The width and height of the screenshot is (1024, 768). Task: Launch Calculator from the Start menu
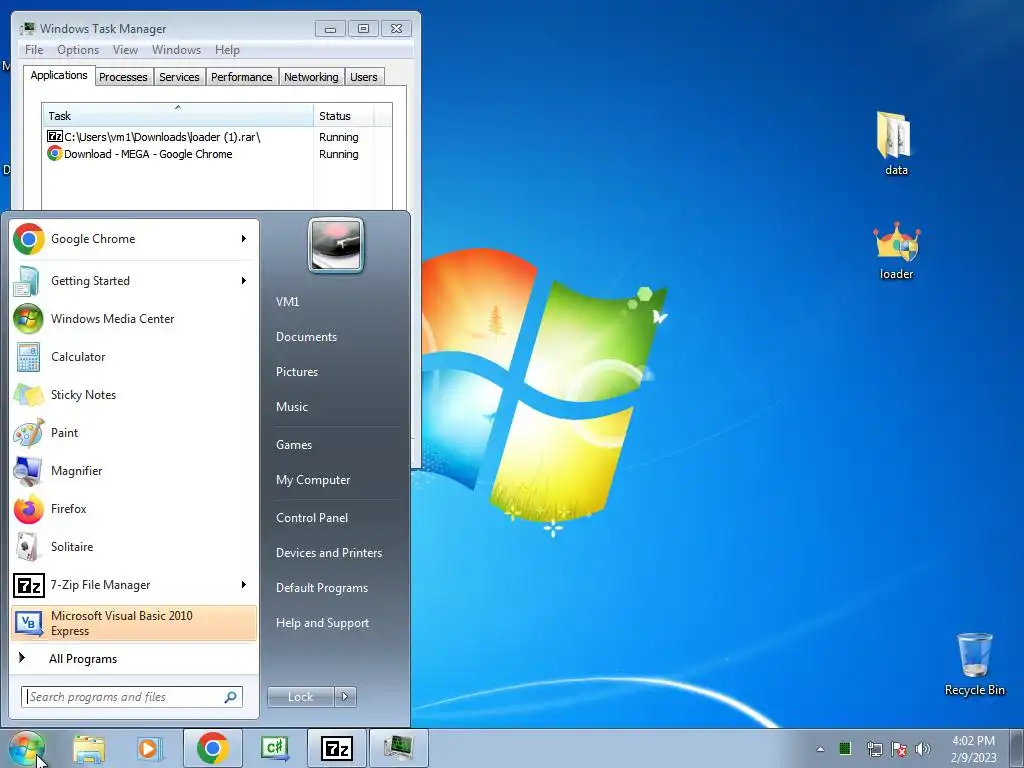point(134,357)
